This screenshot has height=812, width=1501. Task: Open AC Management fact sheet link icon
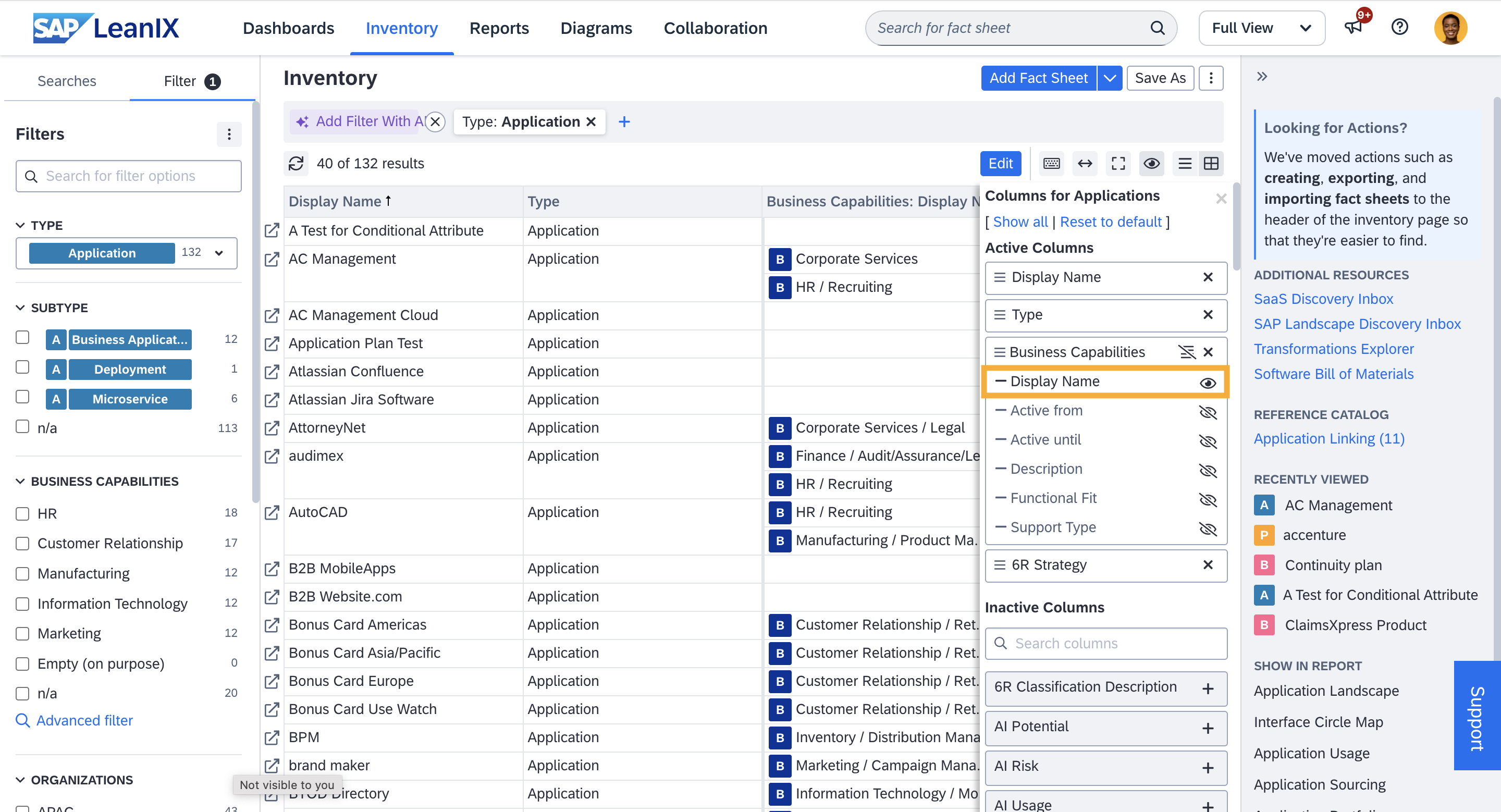tap(272, 259)
